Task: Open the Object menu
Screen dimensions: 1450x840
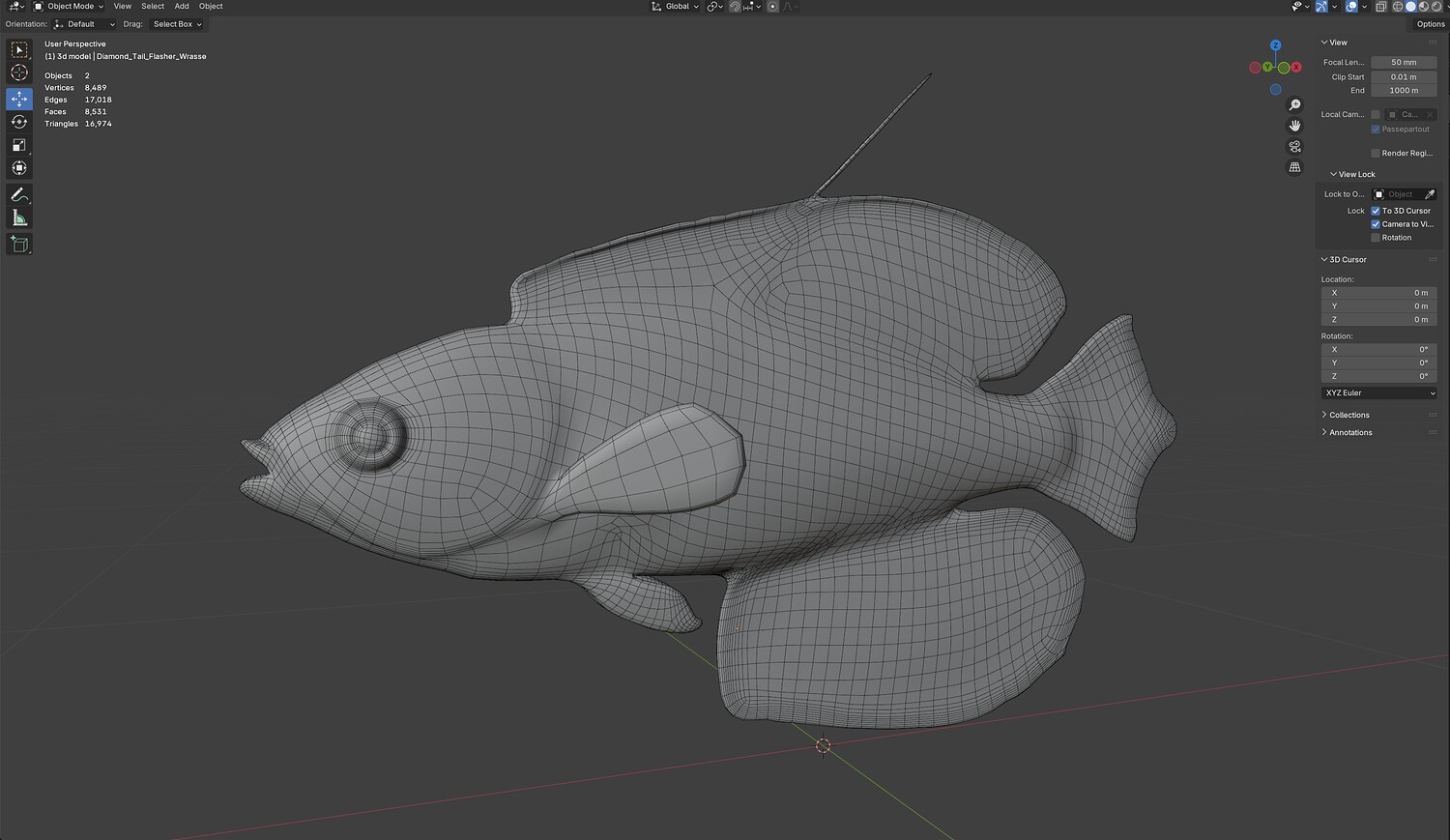Action: tap(211, 7)
